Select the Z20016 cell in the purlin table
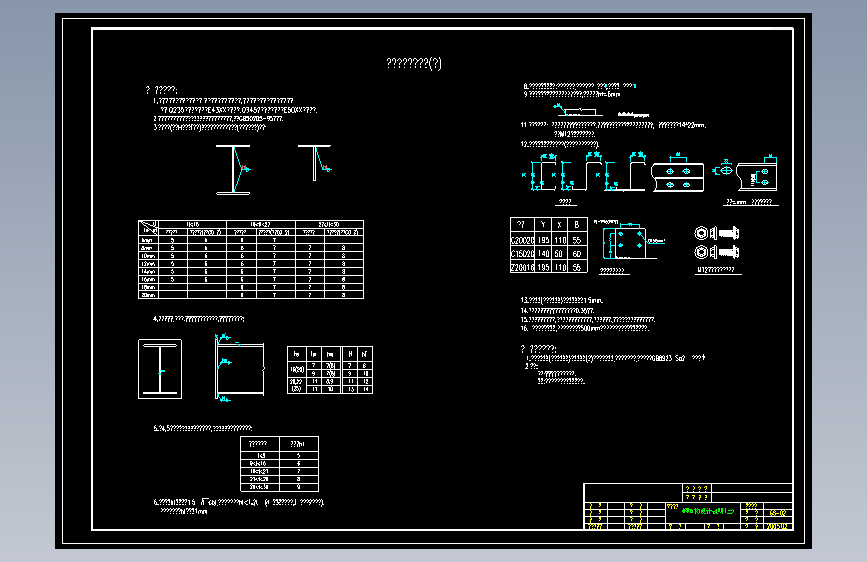Screen dimensions: 867x562 522,267
